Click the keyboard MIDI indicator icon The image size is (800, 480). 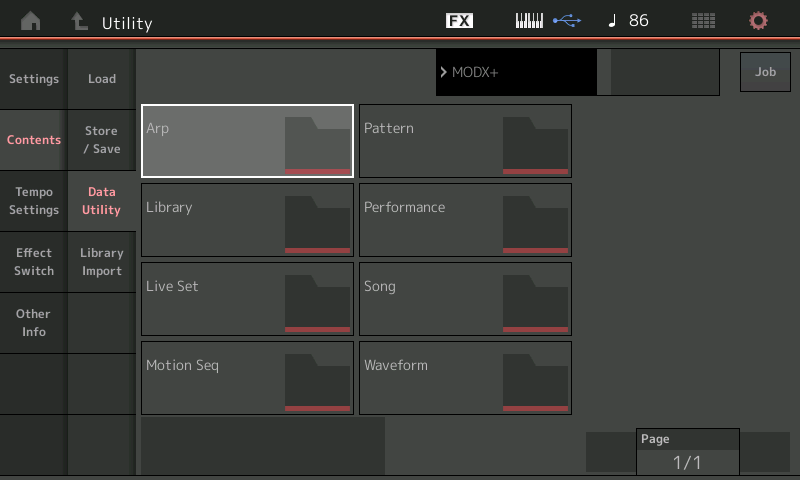tap(529, 21)
